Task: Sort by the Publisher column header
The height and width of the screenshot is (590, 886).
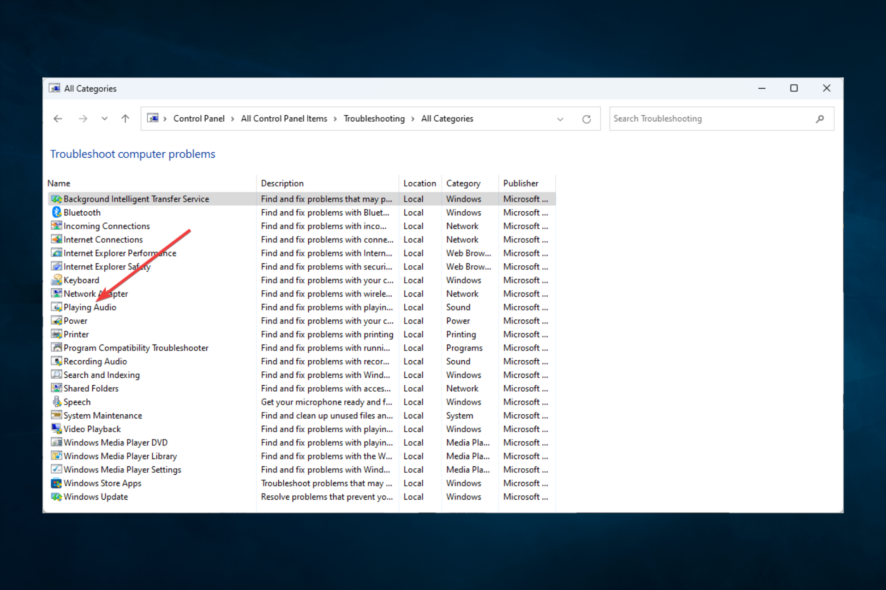Action: point(520,183)
